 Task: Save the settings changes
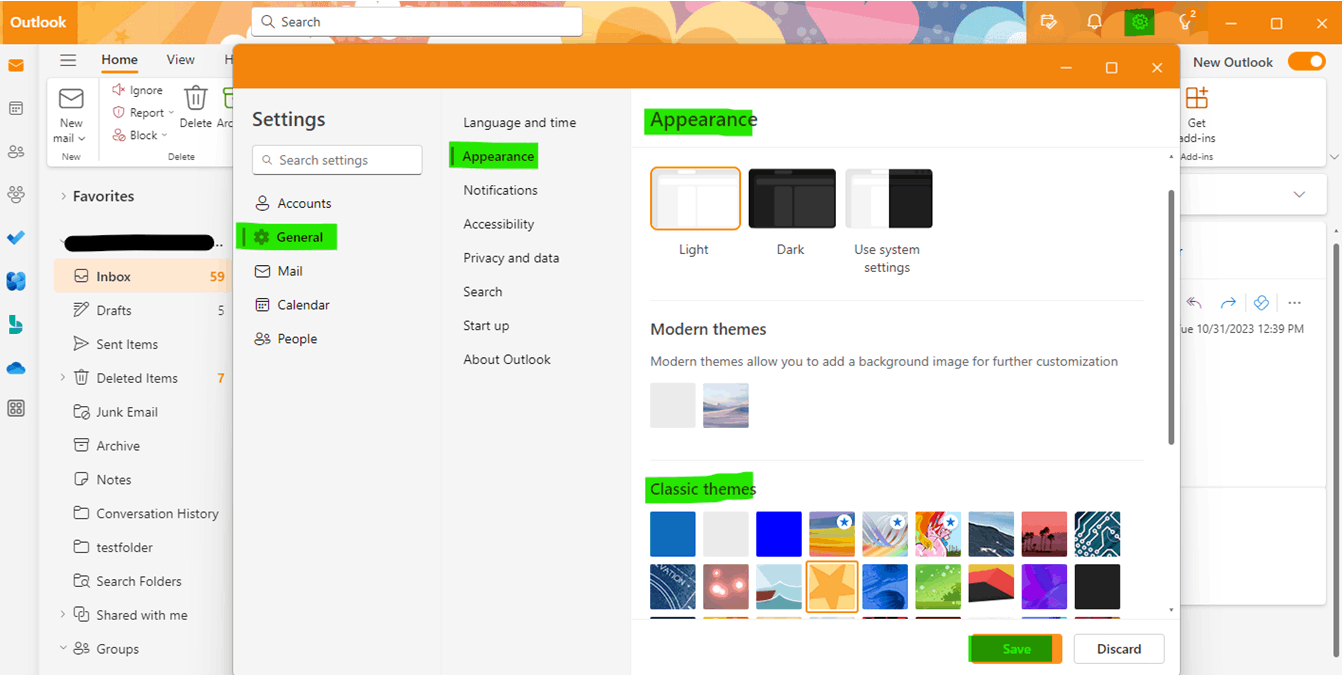click(x=1016, y=649)
